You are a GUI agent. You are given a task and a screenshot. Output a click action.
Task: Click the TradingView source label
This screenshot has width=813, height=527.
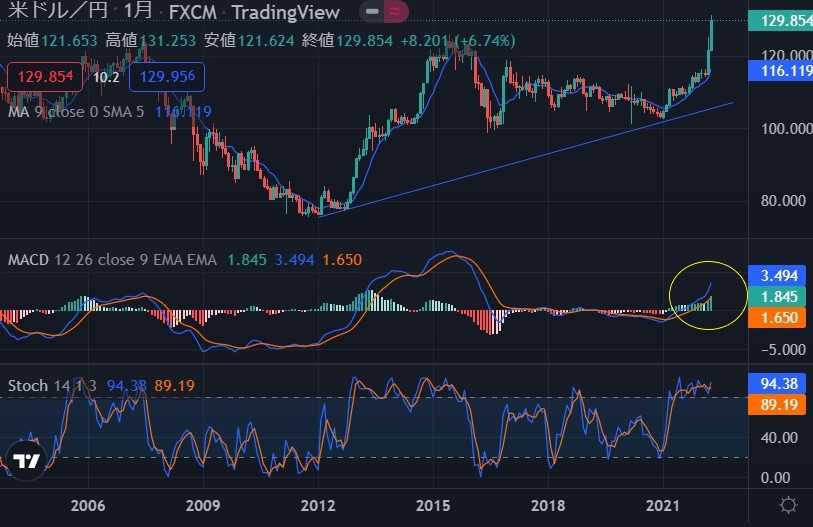tap(286, 12)
